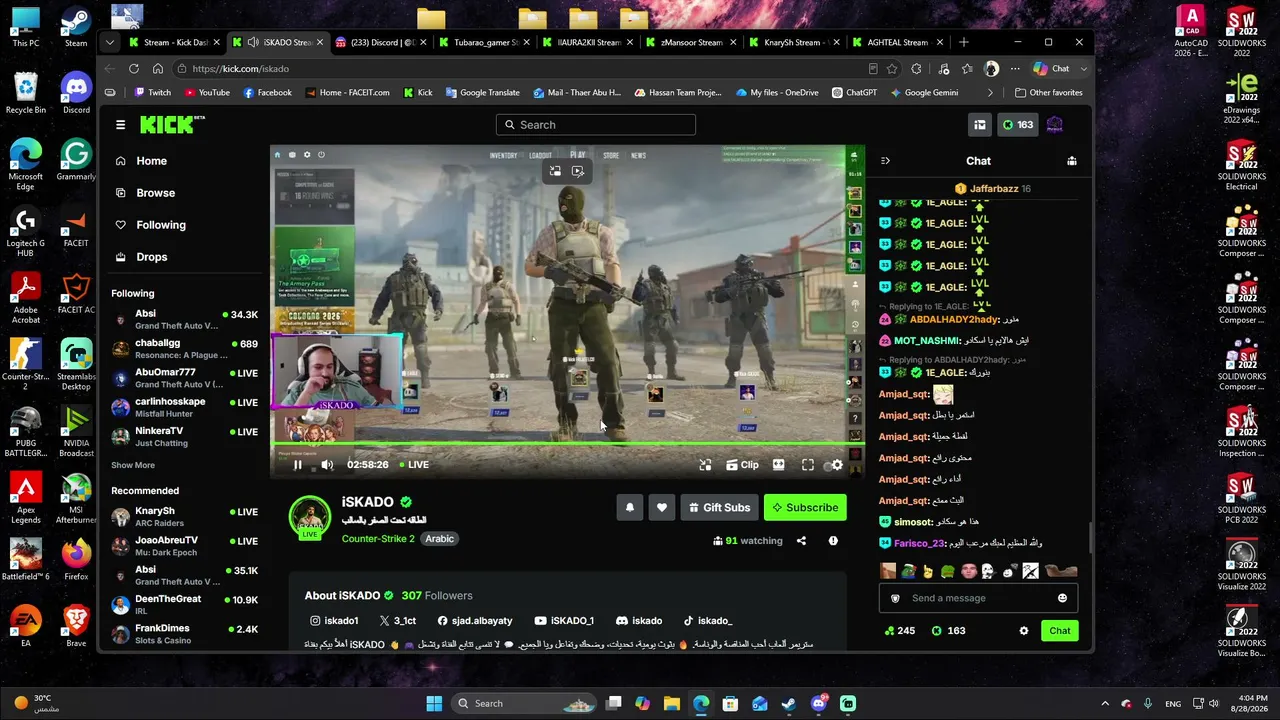This screenshot has width=1280, height=720.
Task: Open Other favorites folder
Action: (x=1048, y=93)
